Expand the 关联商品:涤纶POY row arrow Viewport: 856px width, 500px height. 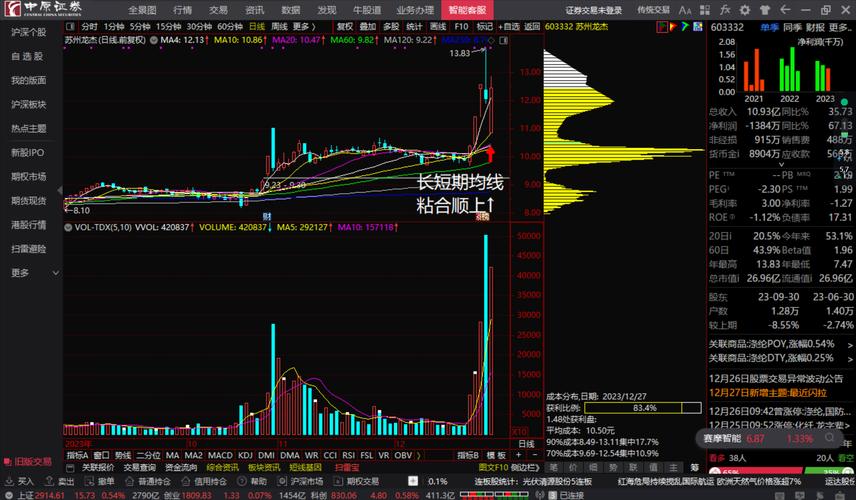pyautogui.click(x=850, y=344)
